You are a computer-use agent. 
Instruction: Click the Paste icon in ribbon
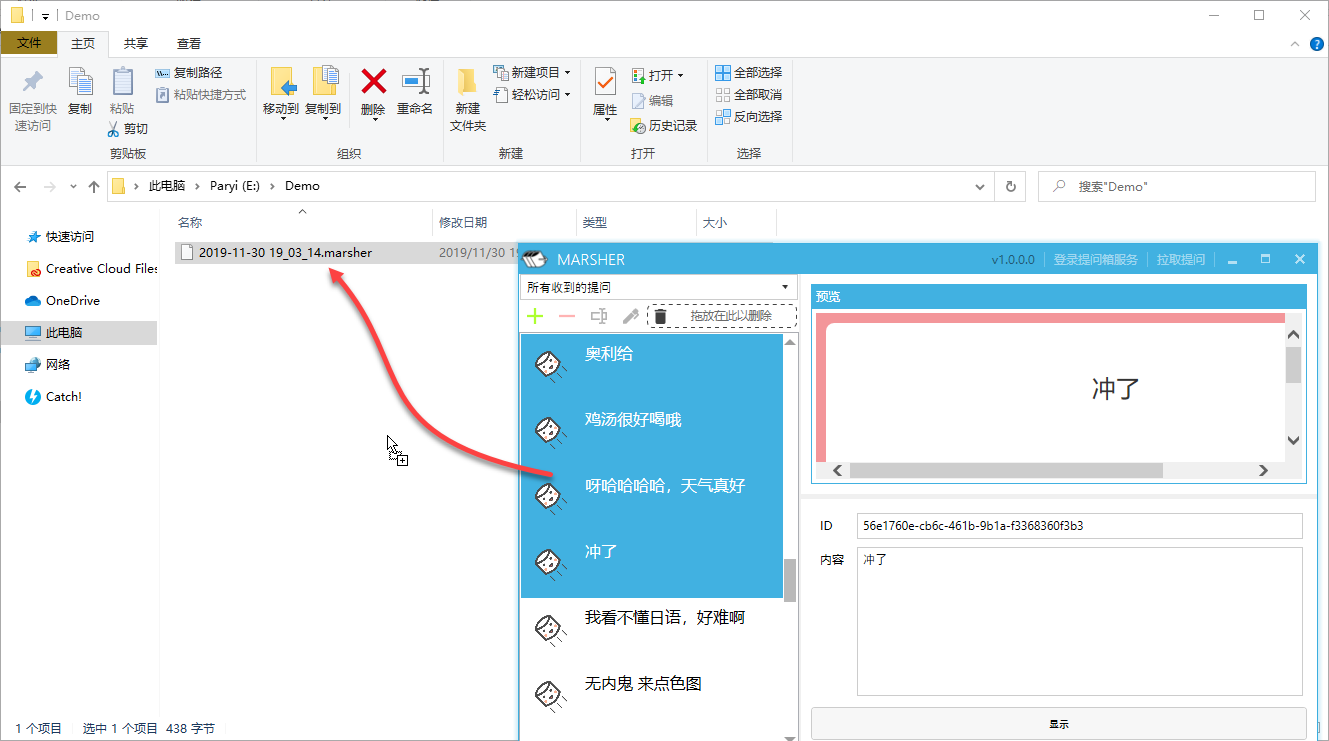[122, 82]
